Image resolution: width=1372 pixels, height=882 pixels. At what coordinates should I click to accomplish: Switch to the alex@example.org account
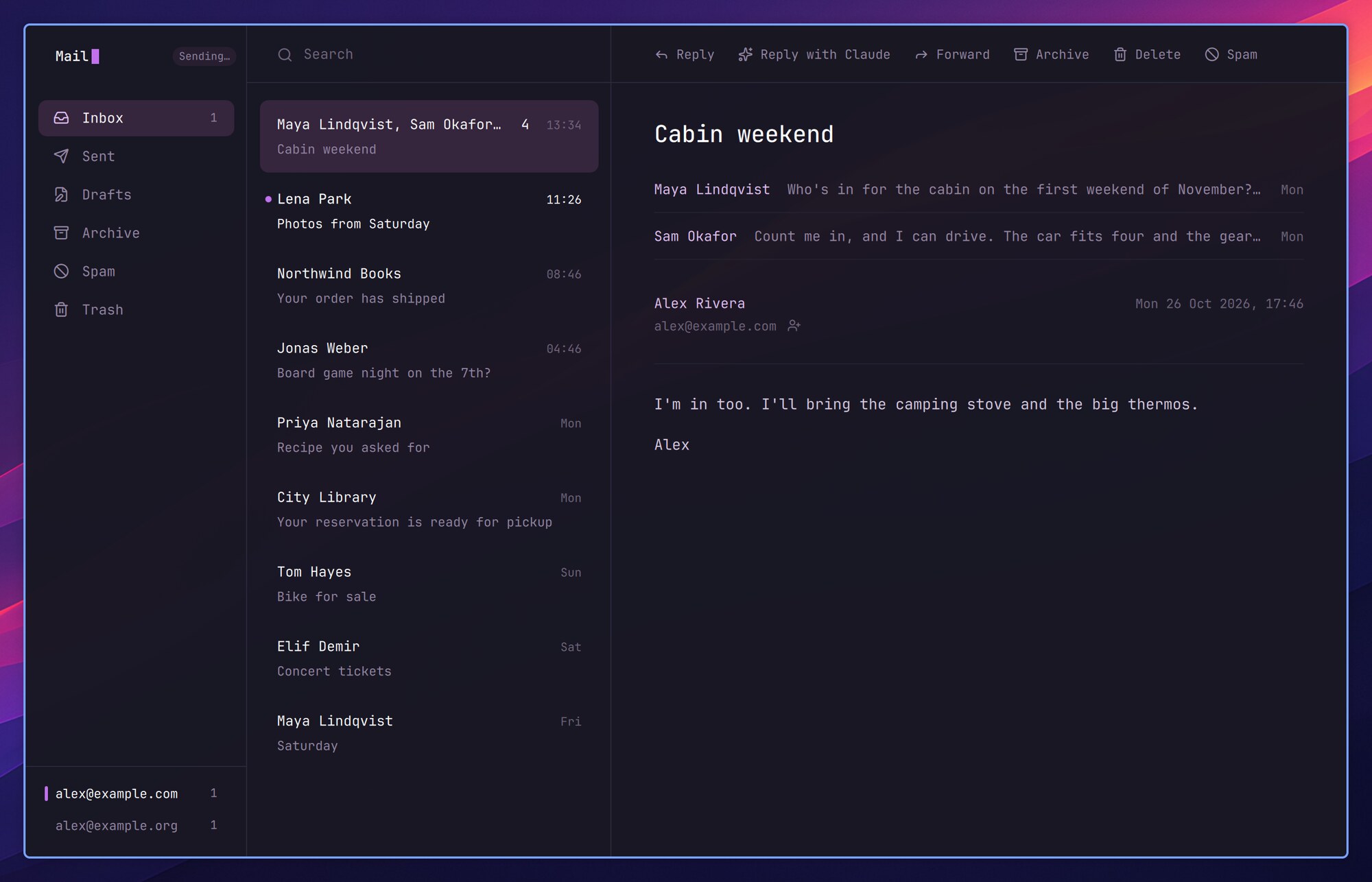136,825
